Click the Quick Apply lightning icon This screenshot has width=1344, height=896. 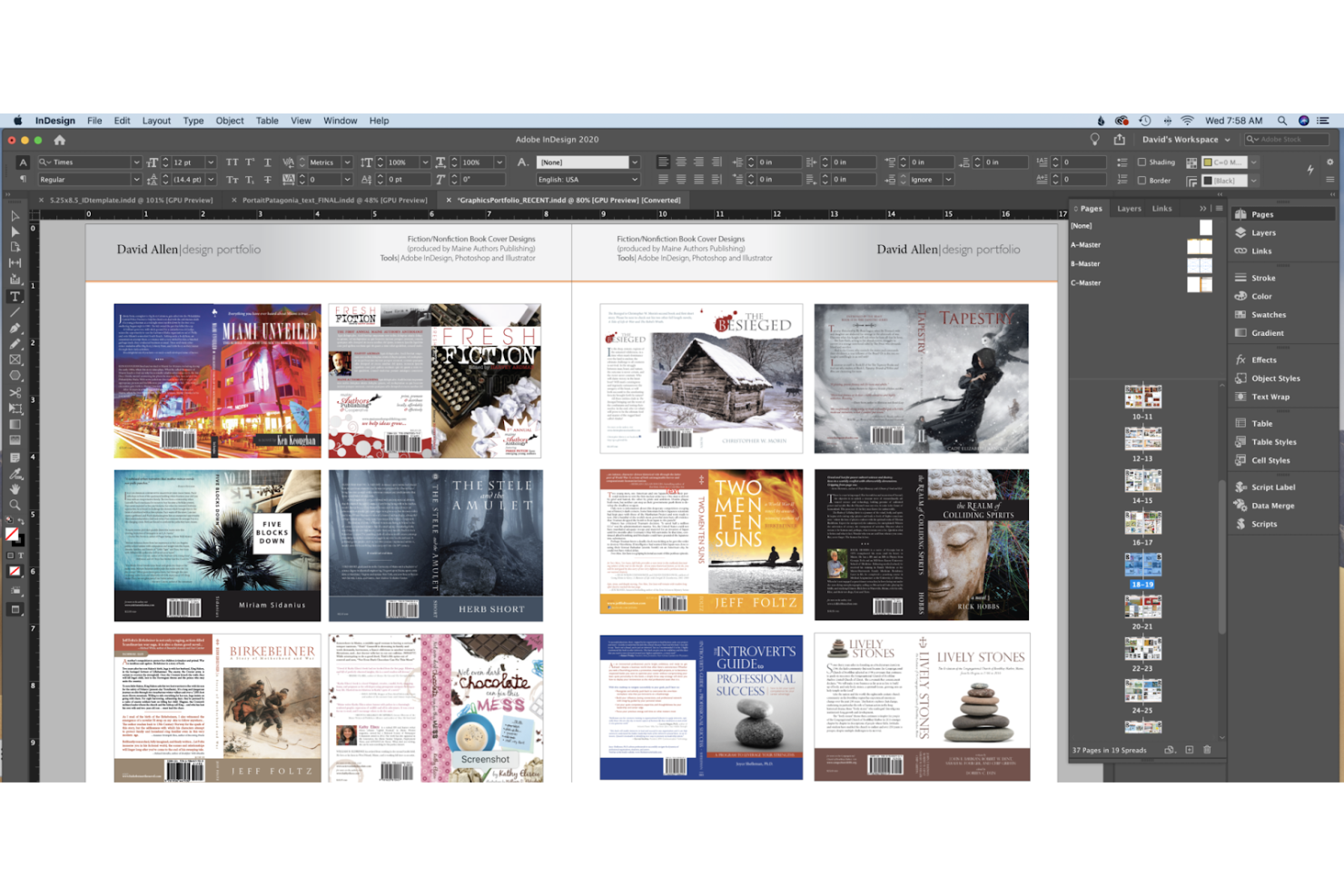[x=1310, y=170]
